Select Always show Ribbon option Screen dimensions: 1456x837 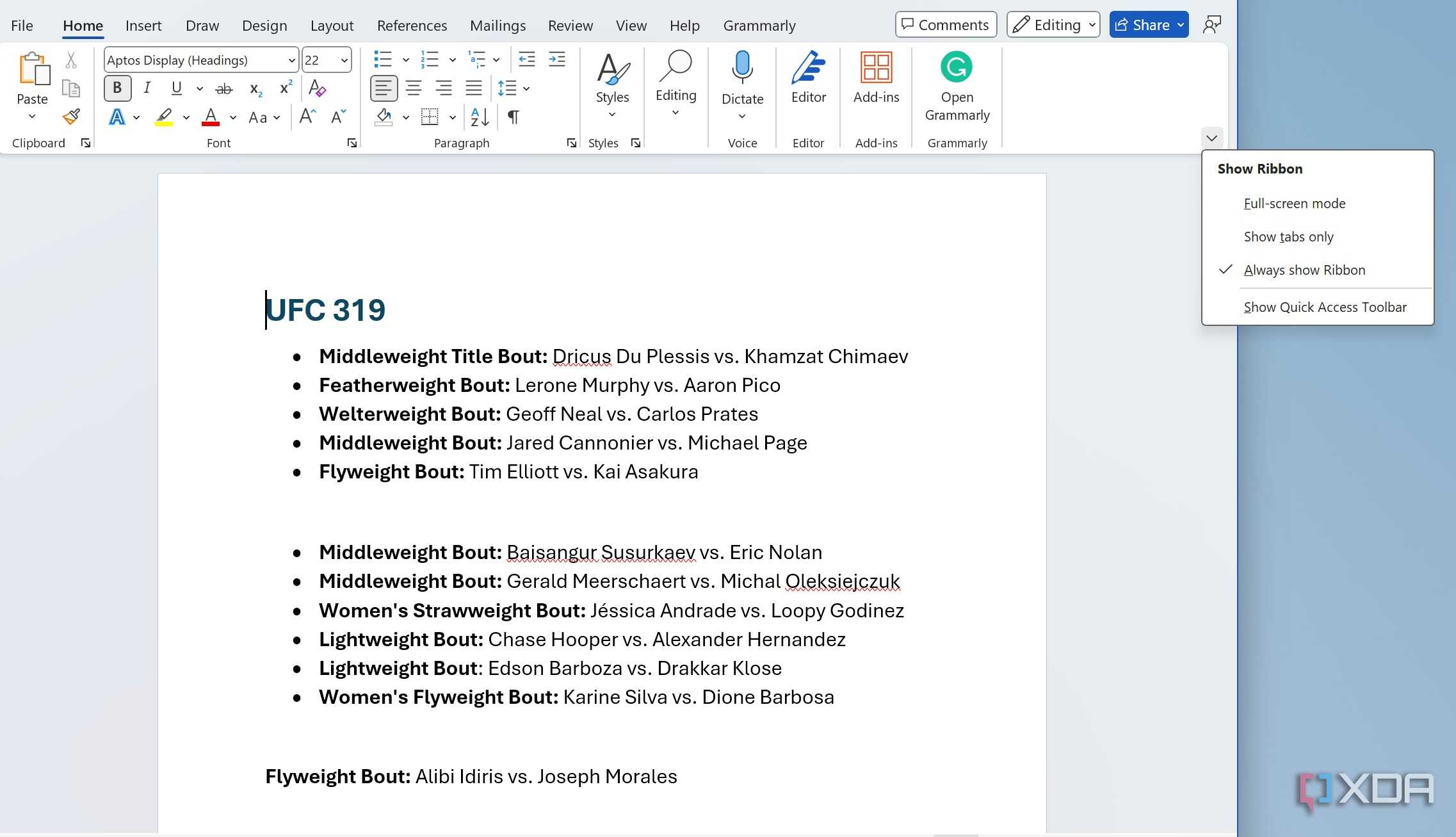[x=1318, y=270]
